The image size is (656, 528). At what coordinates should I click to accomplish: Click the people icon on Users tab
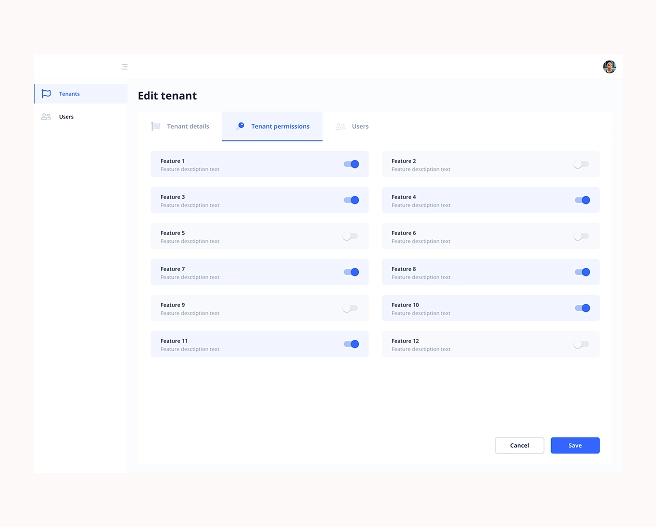(x=341, y=126)
